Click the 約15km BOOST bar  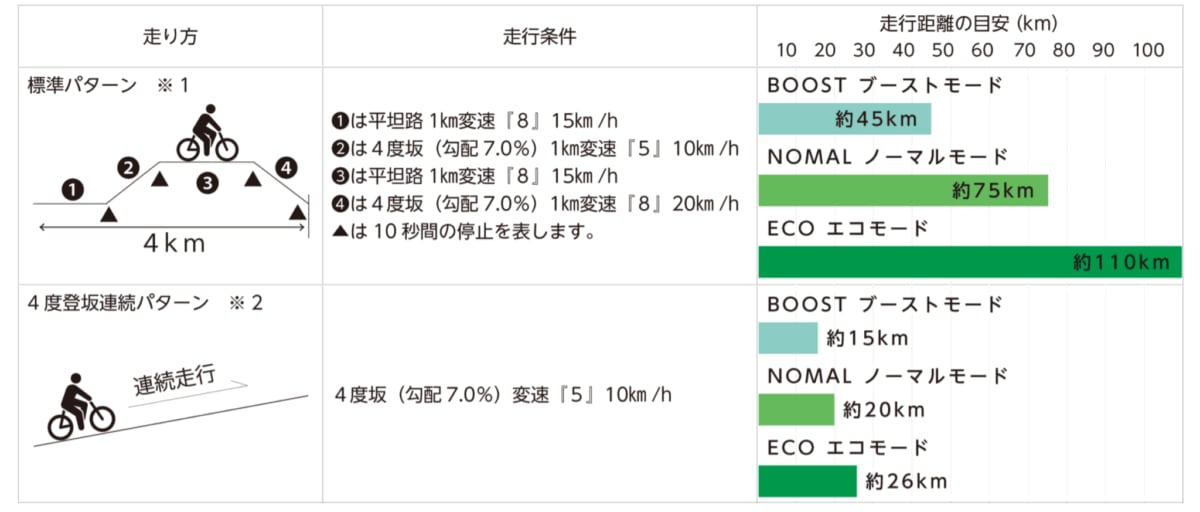(x=788, y=338)
